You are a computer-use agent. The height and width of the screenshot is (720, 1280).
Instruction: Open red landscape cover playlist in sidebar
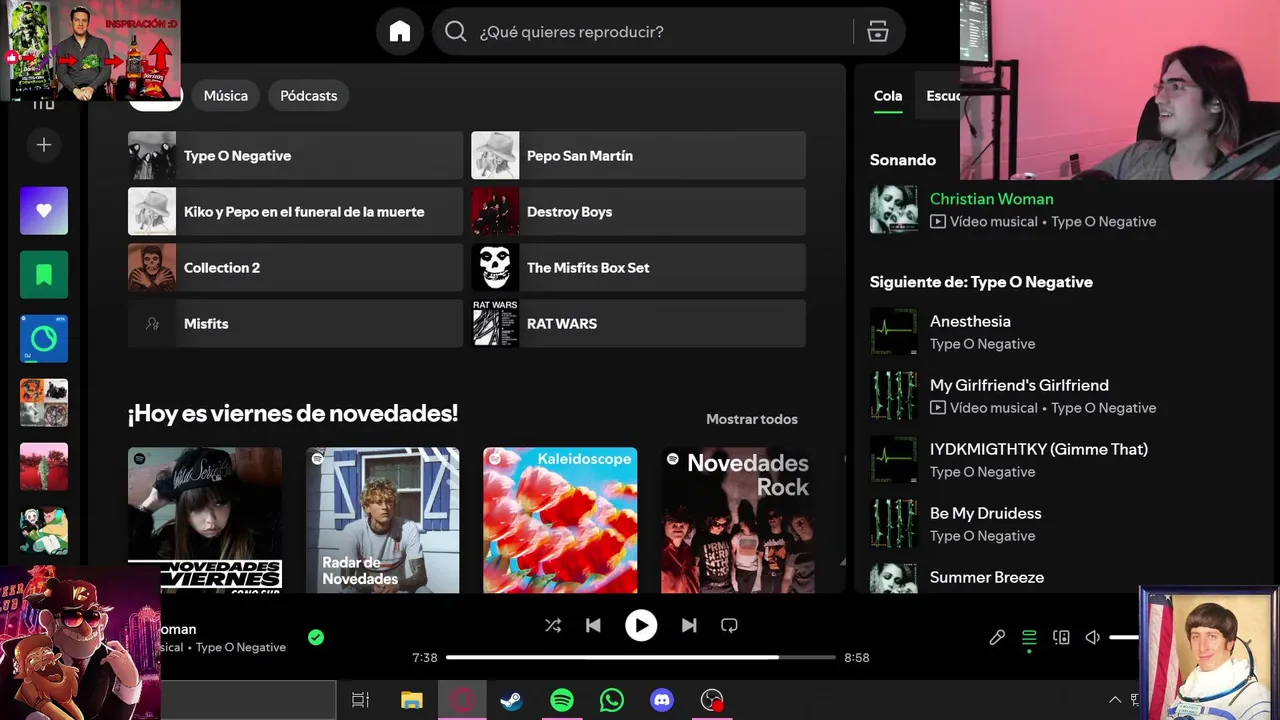(44, 467)
